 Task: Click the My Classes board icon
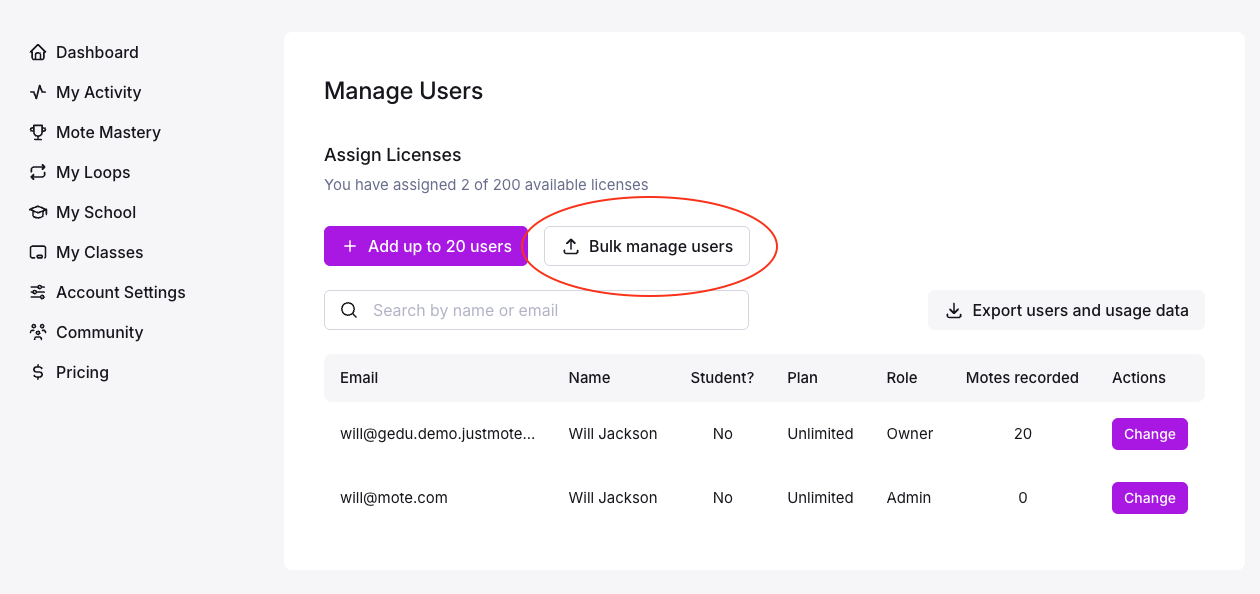pos(38,252)
